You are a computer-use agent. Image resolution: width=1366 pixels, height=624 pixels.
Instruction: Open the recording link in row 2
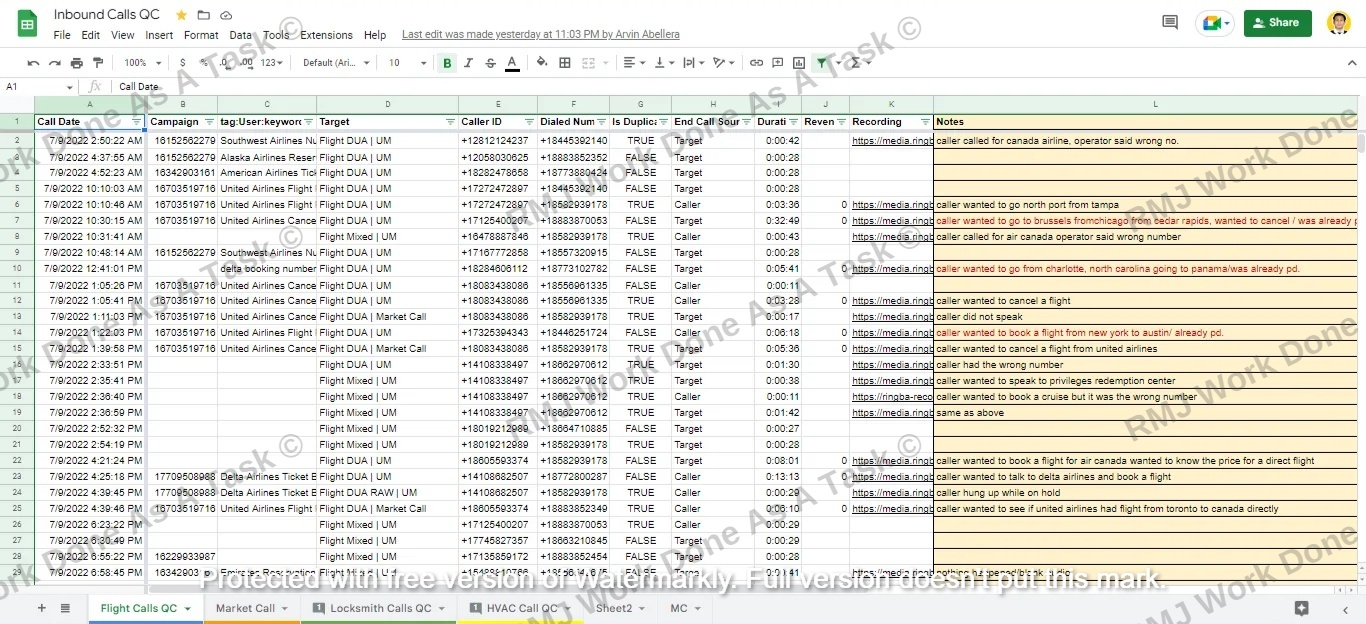(x=891, y=141)
